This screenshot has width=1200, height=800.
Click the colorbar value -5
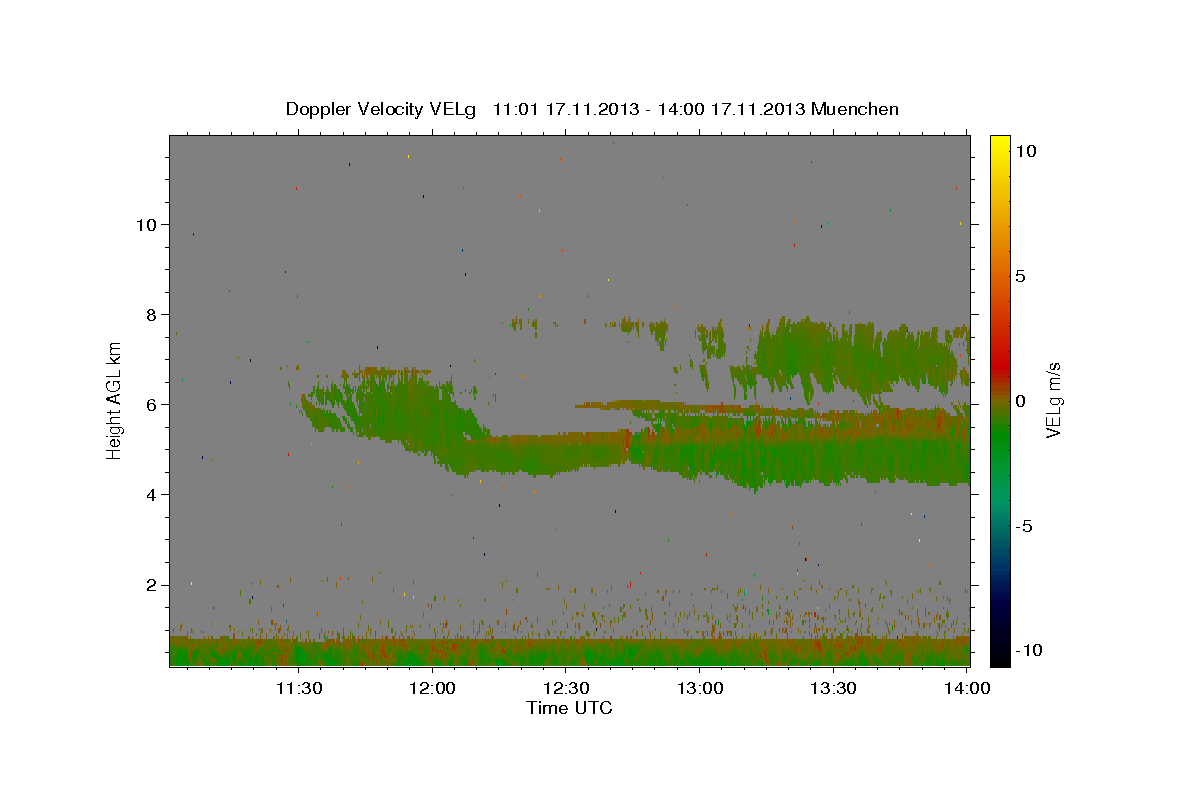1023,526
